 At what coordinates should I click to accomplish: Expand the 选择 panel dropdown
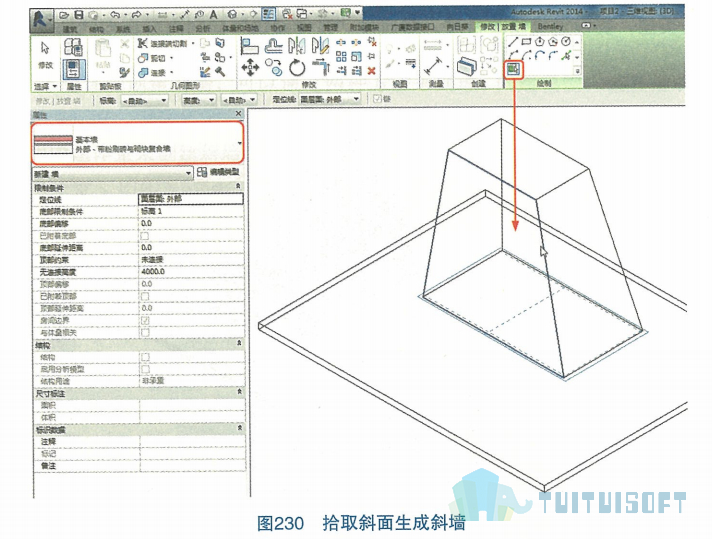point(45,86)
